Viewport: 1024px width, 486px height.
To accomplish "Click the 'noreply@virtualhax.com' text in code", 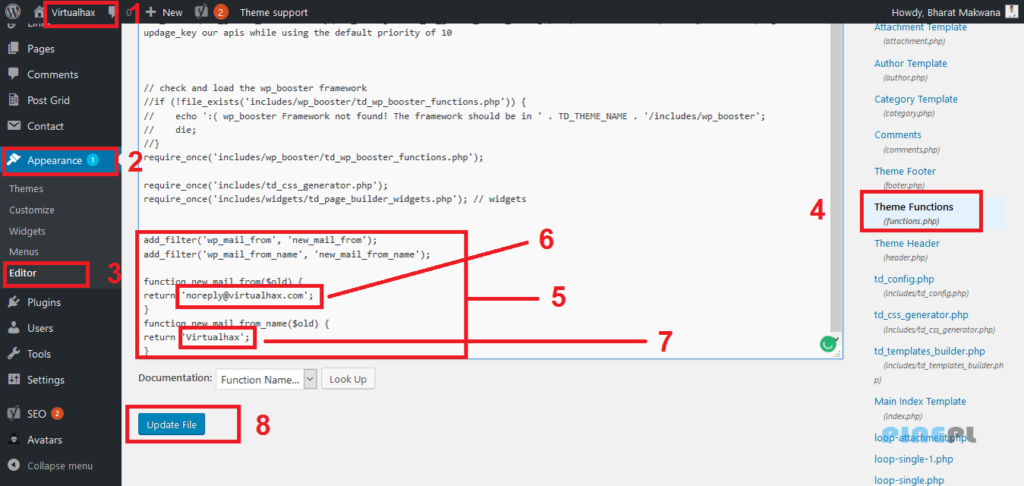I will (245, 295).
